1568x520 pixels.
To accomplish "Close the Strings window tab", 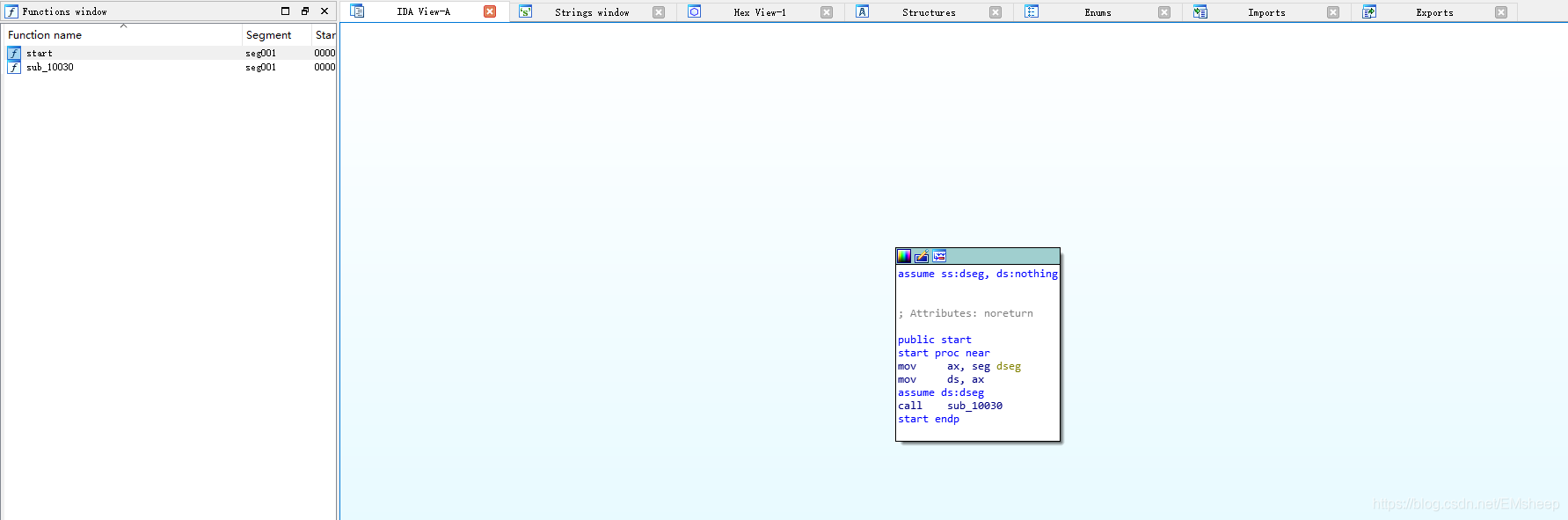I will coord(659,12).
